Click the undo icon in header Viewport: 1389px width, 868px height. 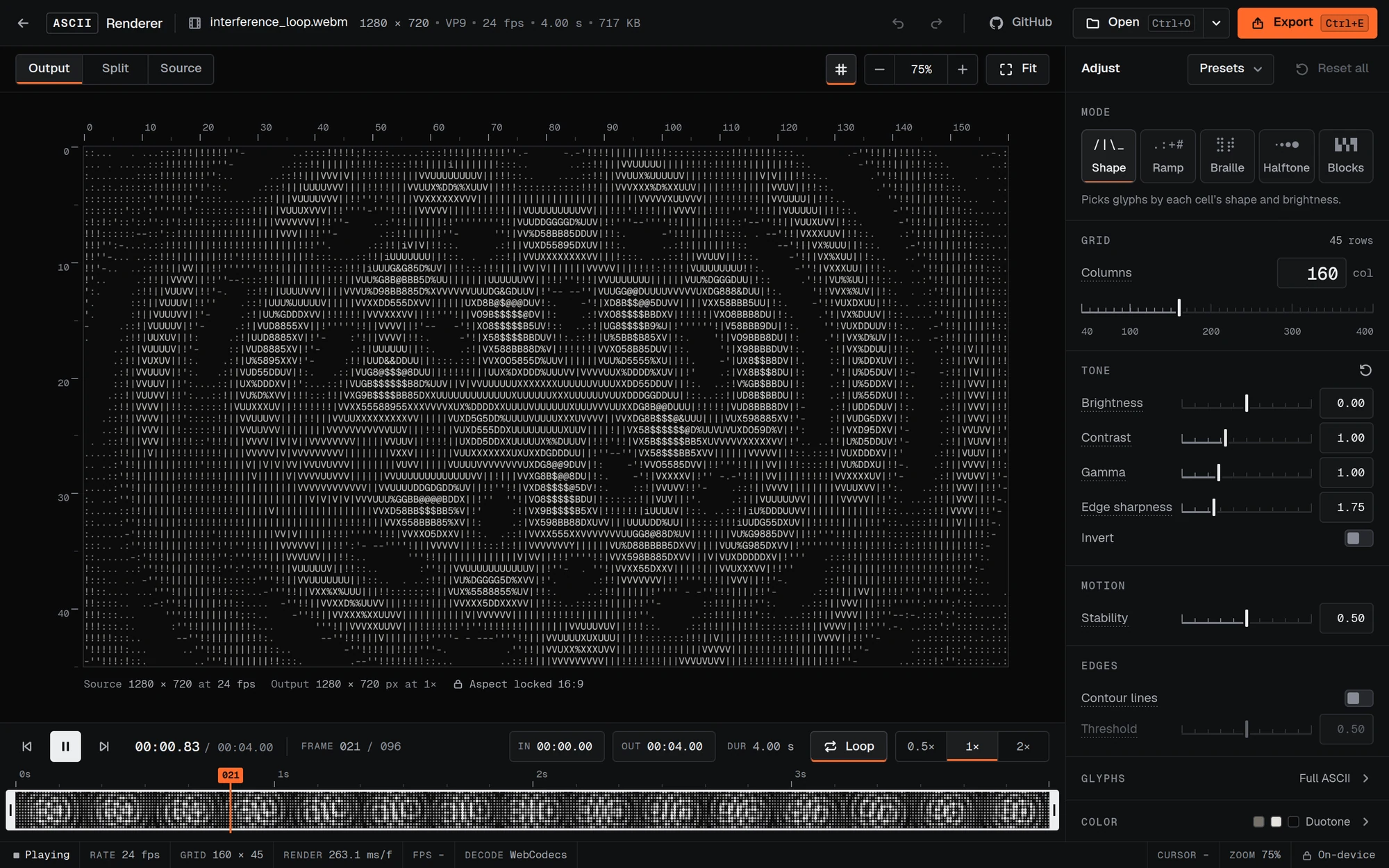coord(898,23)
